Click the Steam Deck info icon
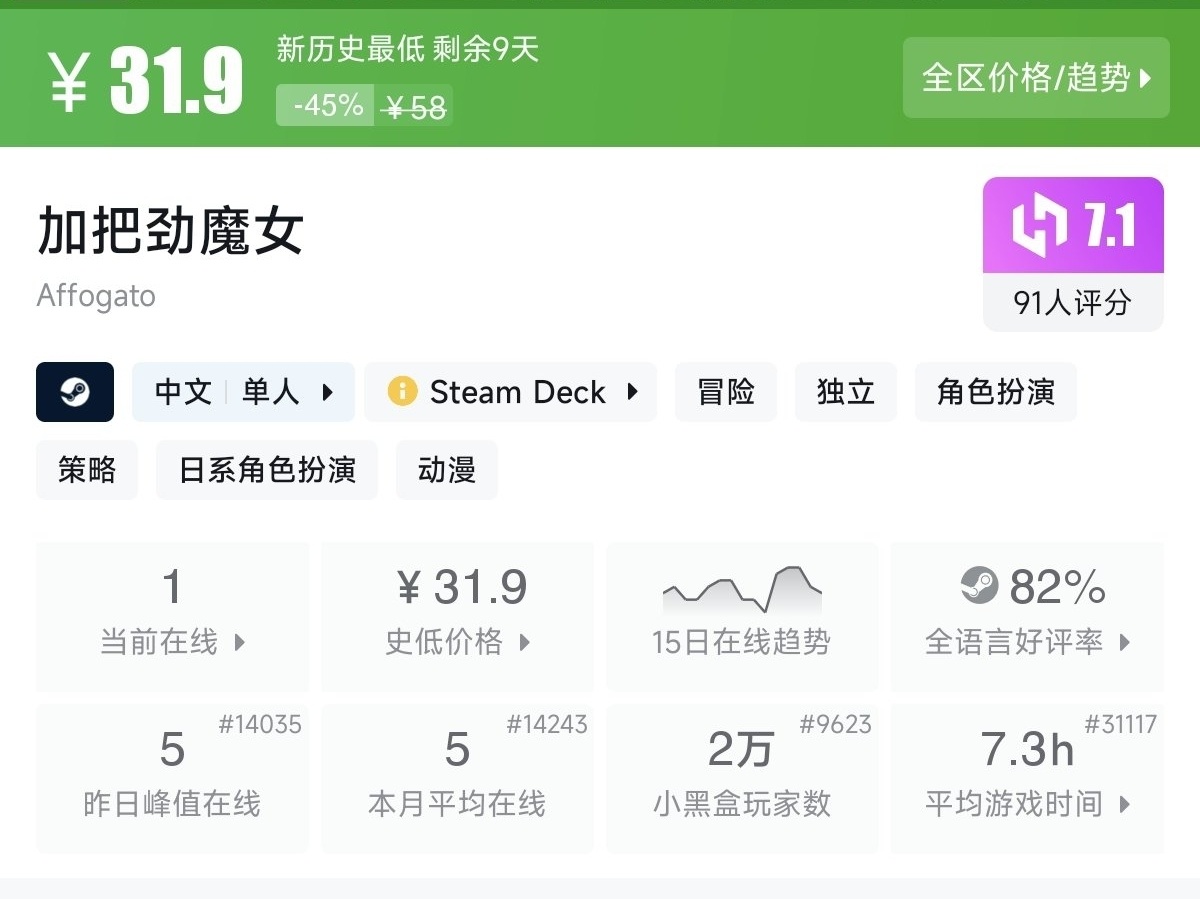 (402, 391)
